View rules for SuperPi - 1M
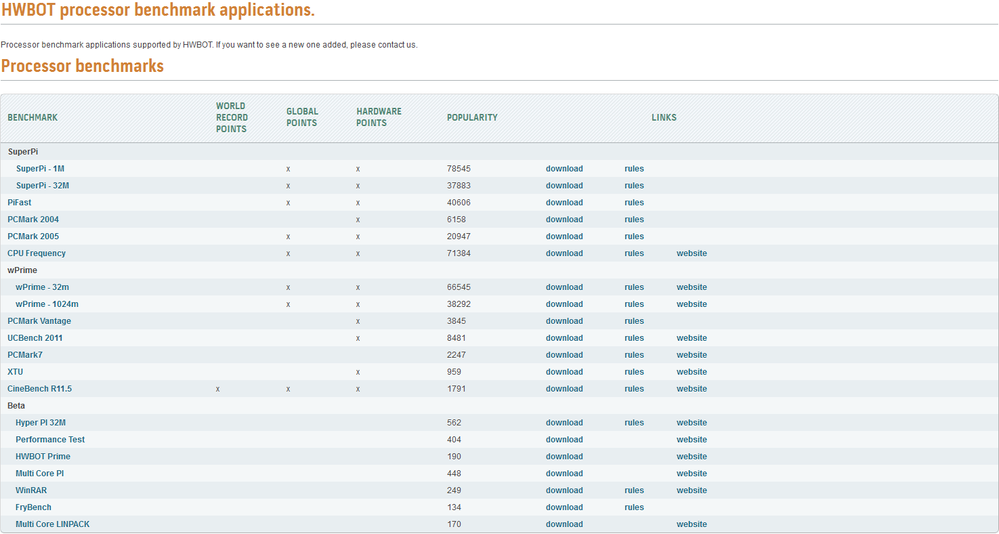The height and width of the screenshot is (534, 999). click(634, 169)
